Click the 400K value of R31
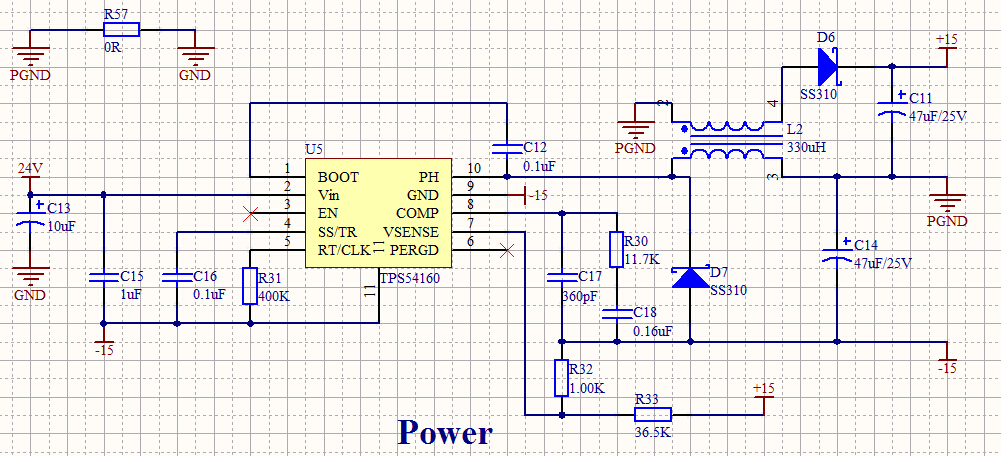This screenshot has width=1001, height=456. tap(273, 296)
